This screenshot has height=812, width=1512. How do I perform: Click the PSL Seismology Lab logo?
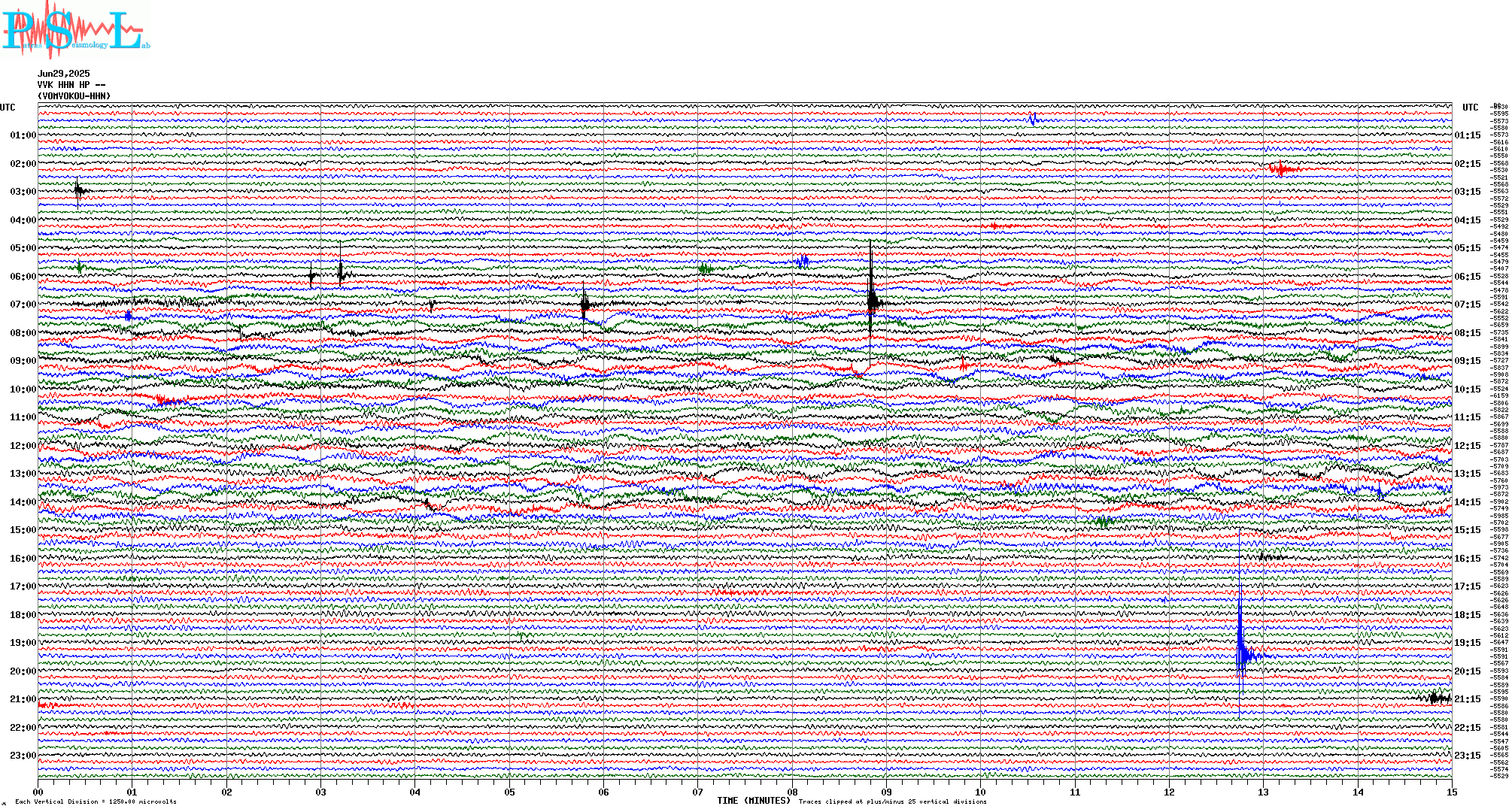coord(75,29)
